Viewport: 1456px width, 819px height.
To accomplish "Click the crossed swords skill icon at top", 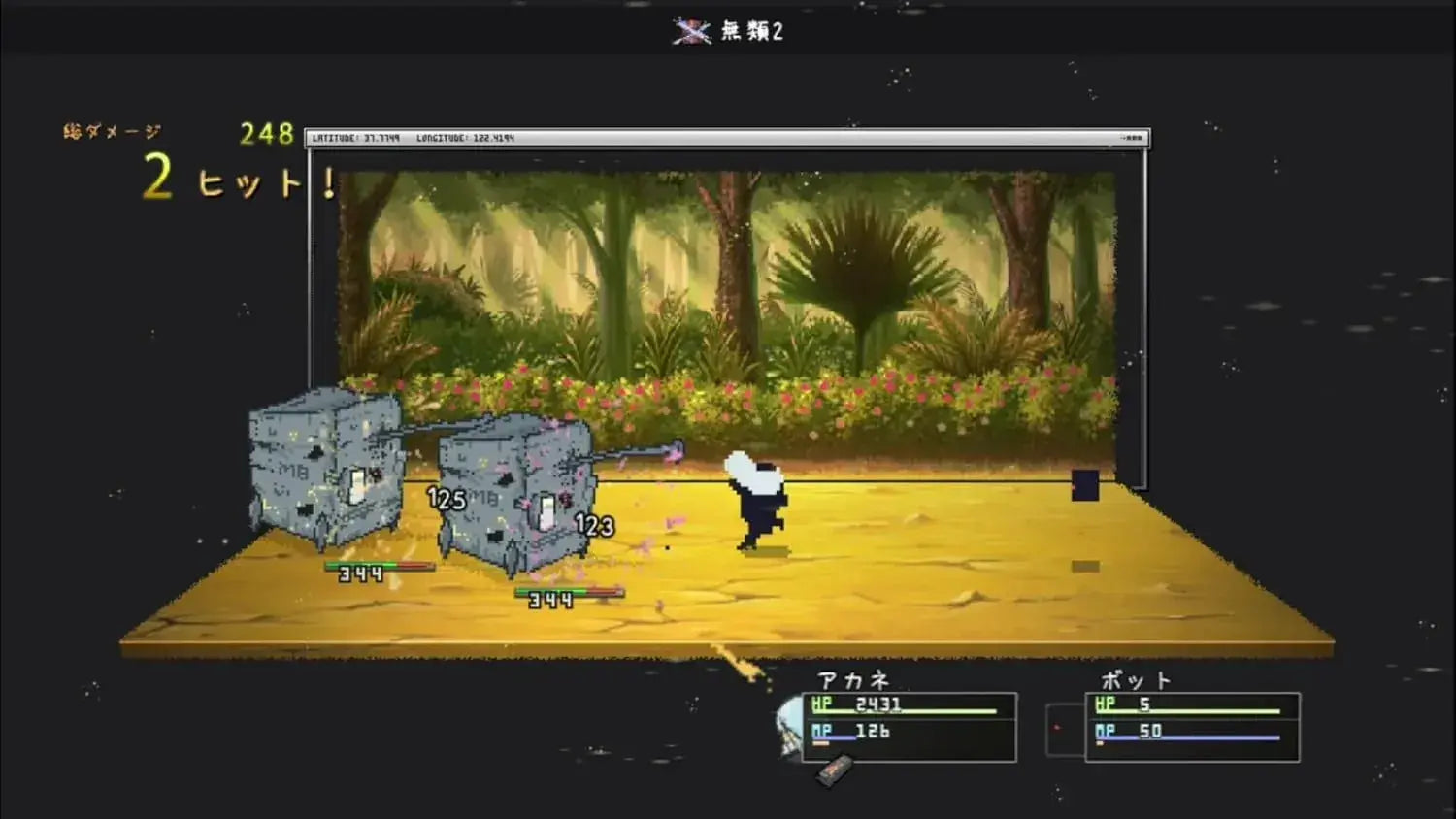I will coord(691,32).
